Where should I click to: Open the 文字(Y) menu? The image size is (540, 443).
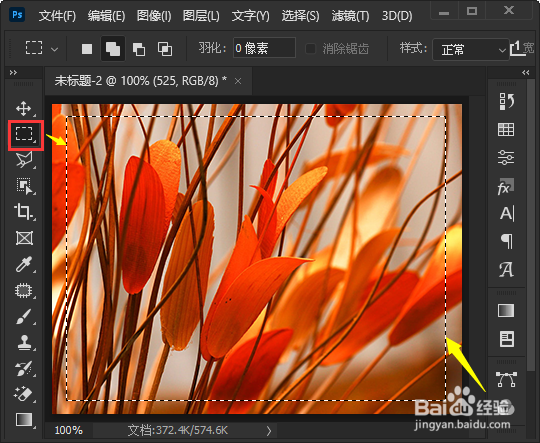[250, 16]
